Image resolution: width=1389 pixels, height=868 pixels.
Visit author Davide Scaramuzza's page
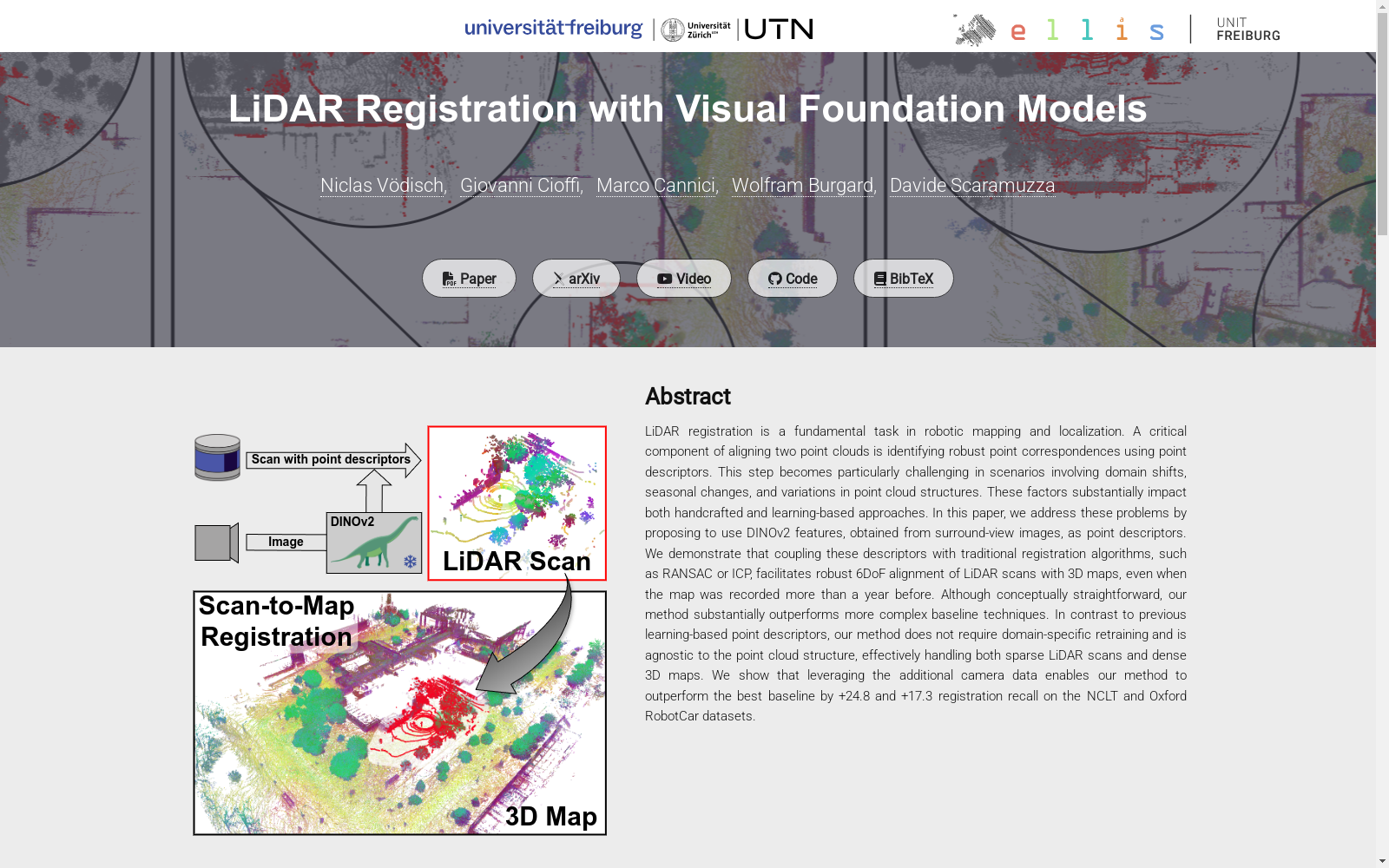(972, 186)
